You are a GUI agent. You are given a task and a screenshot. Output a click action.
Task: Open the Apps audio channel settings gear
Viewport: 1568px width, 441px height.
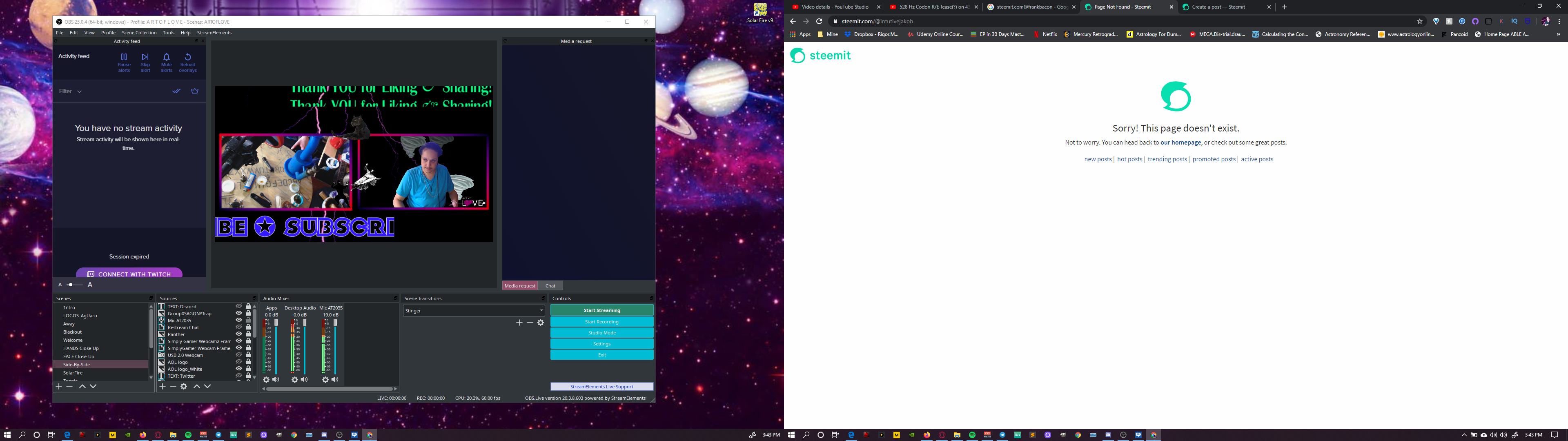click(266, 379)
